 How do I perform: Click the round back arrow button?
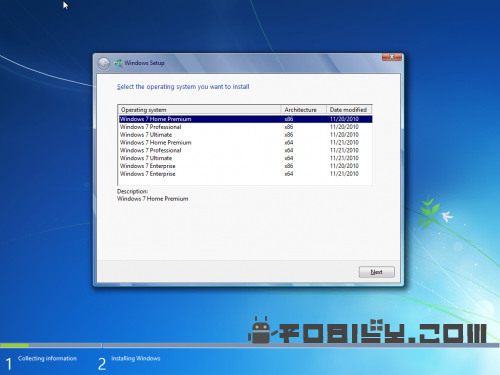104,63
